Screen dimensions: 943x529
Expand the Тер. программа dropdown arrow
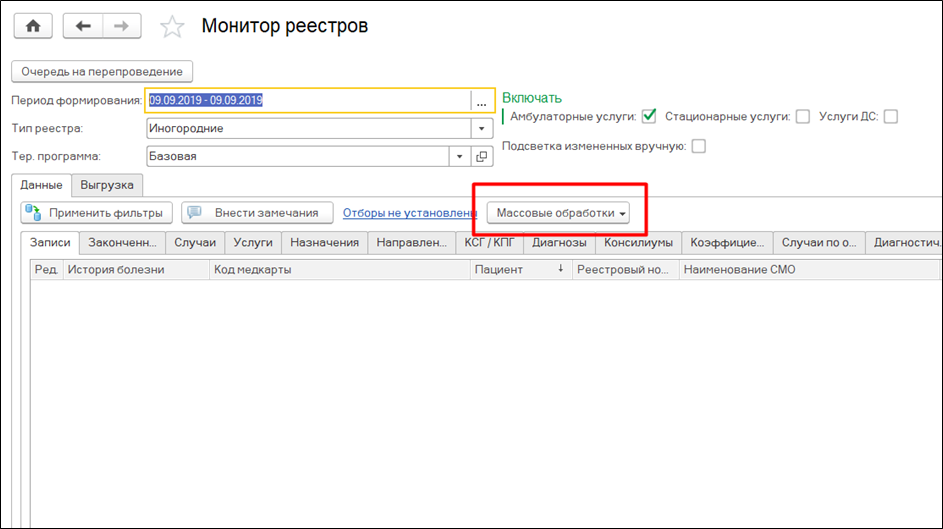tap(459, 157)
